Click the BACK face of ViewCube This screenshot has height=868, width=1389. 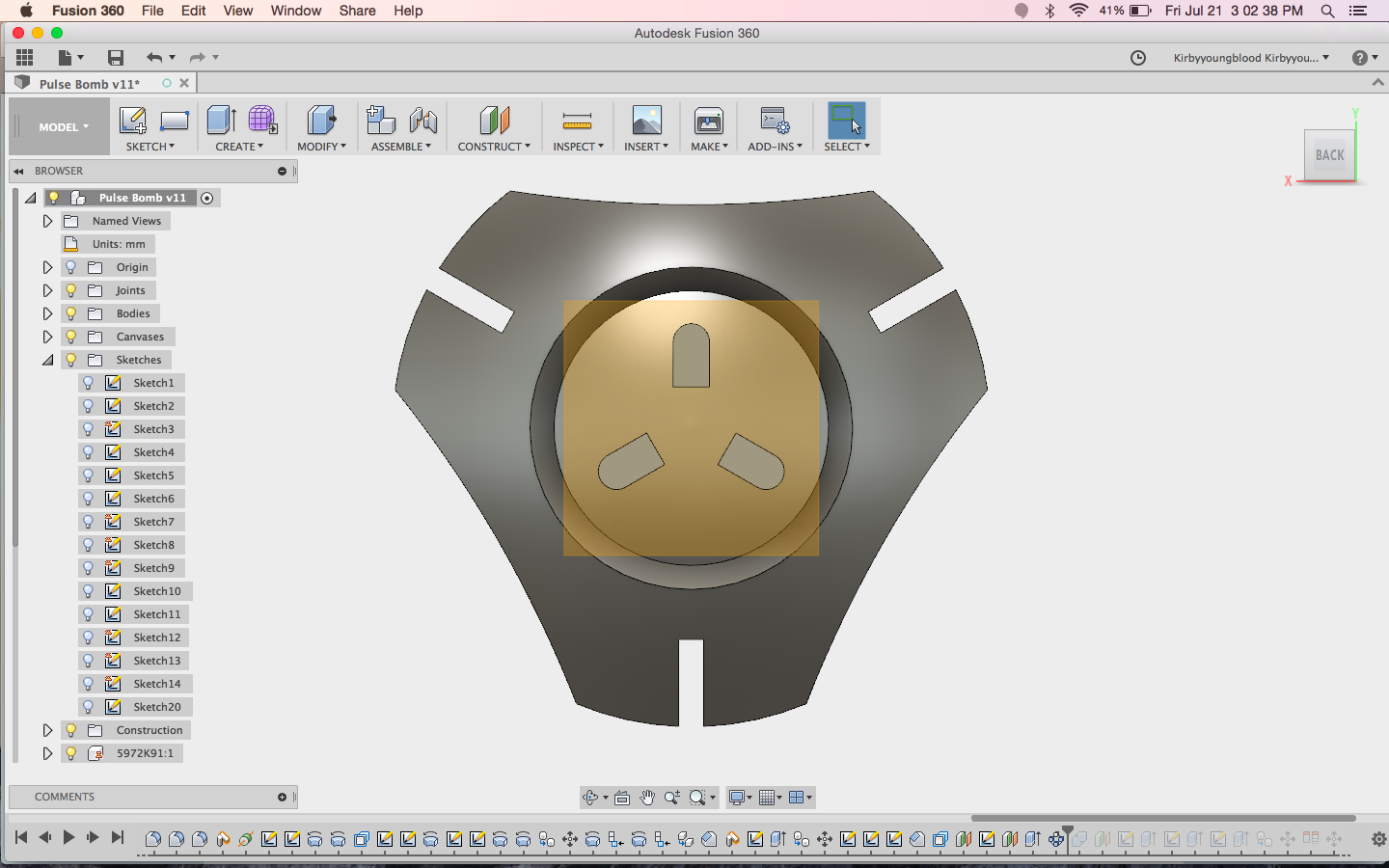[x=1329, y=155]
